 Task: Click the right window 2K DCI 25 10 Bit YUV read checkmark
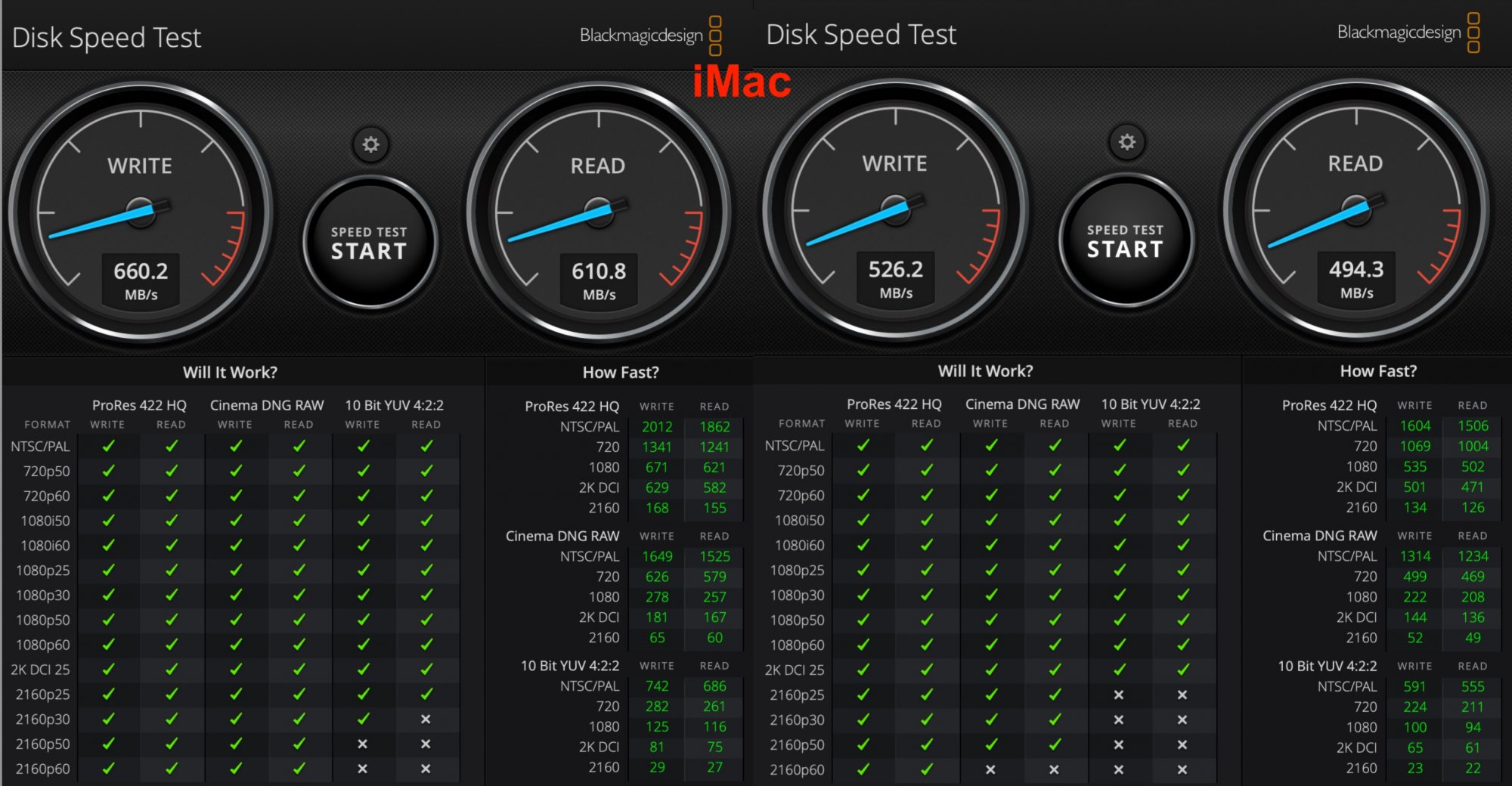coord(1182,670)
